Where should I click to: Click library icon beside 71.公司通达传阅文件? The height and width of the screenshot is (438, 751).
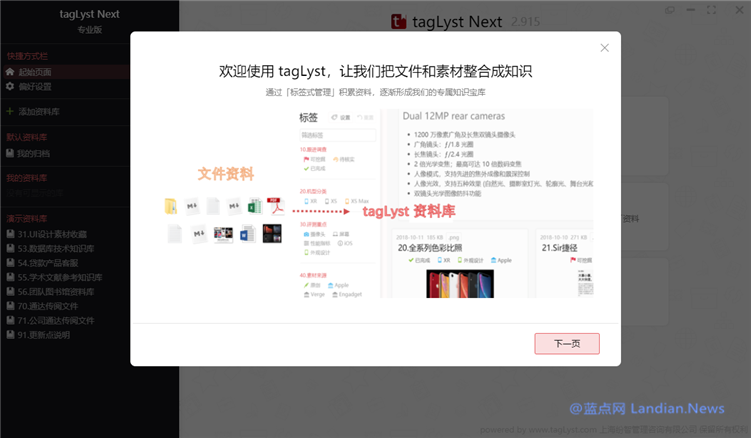(10, 320)
